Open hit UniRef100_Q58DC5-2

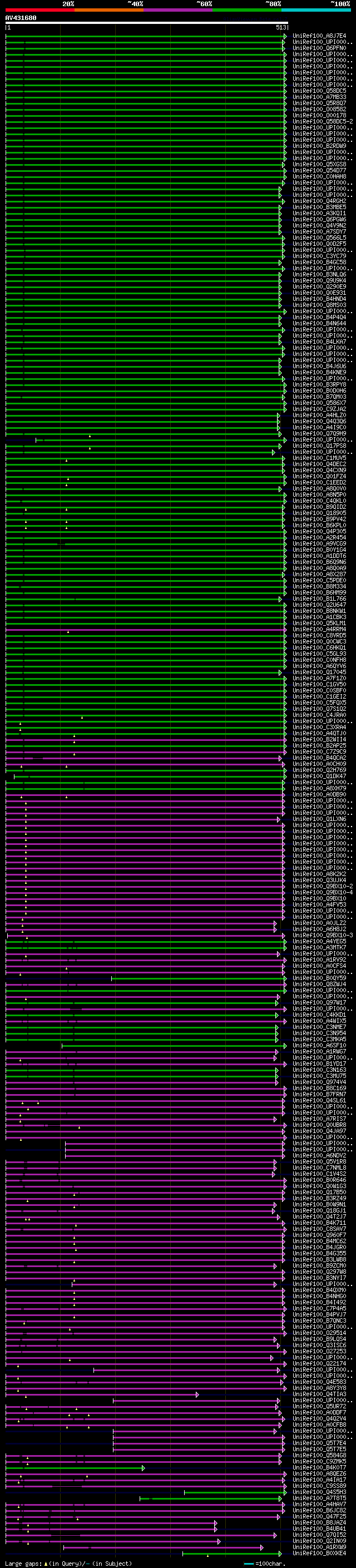tap(323, 121)
